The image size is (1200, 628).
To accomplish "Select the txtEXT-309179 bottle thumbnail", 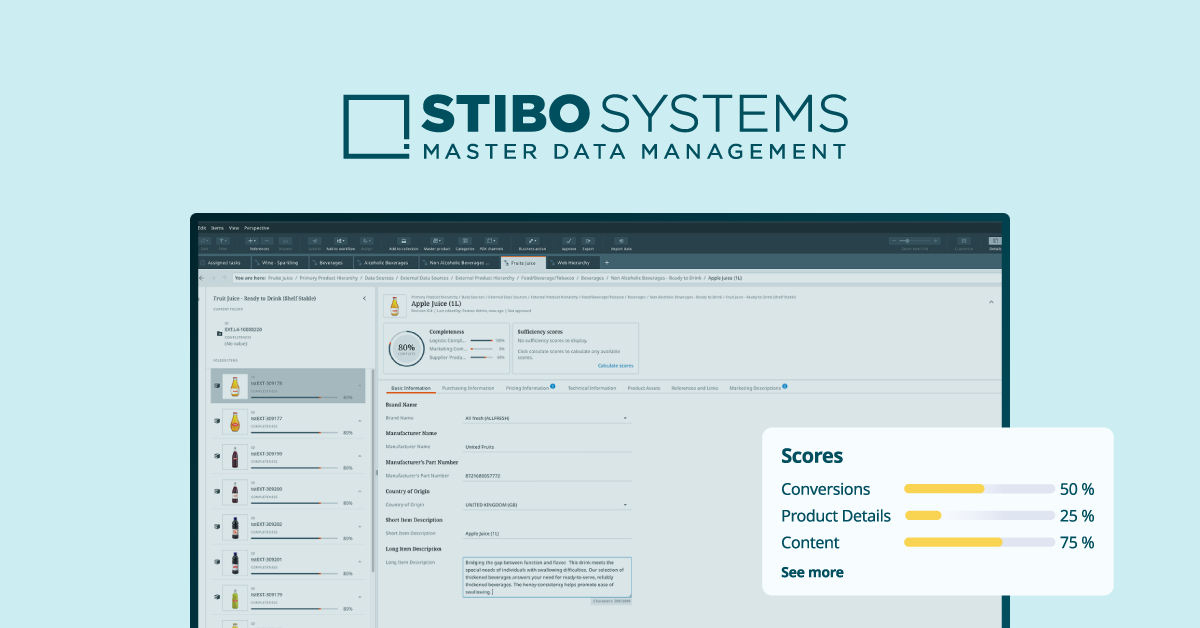I will (x=235, y=598).
